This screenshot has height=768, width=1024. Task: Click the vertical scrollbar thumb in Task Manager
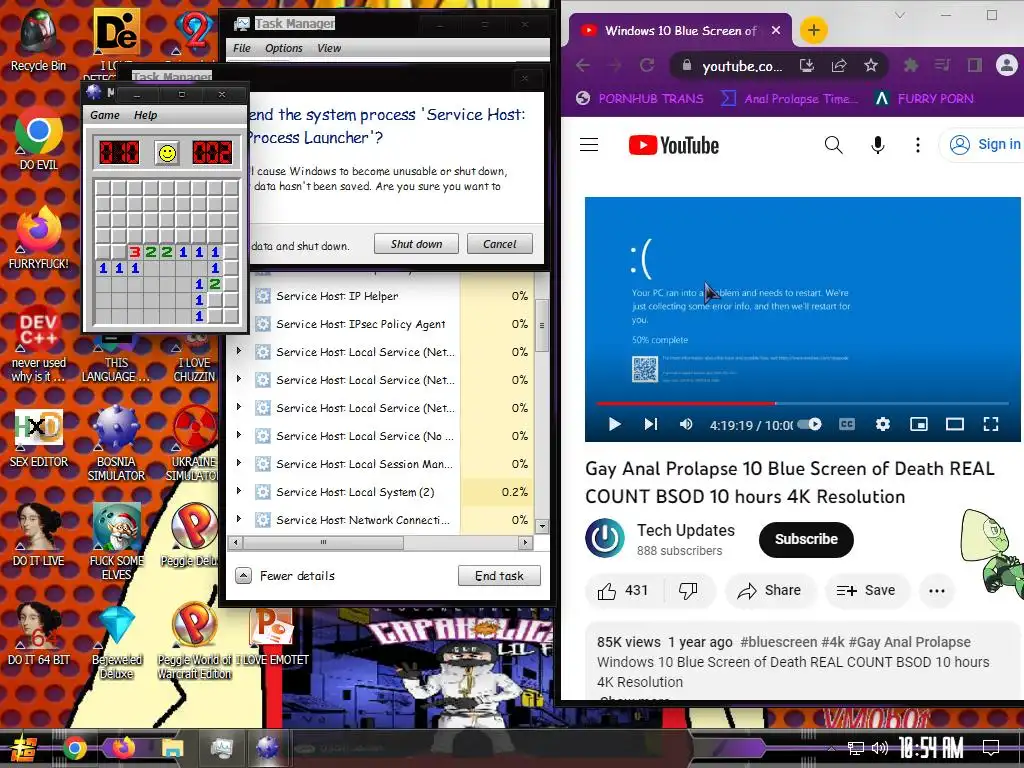[541, 325]
